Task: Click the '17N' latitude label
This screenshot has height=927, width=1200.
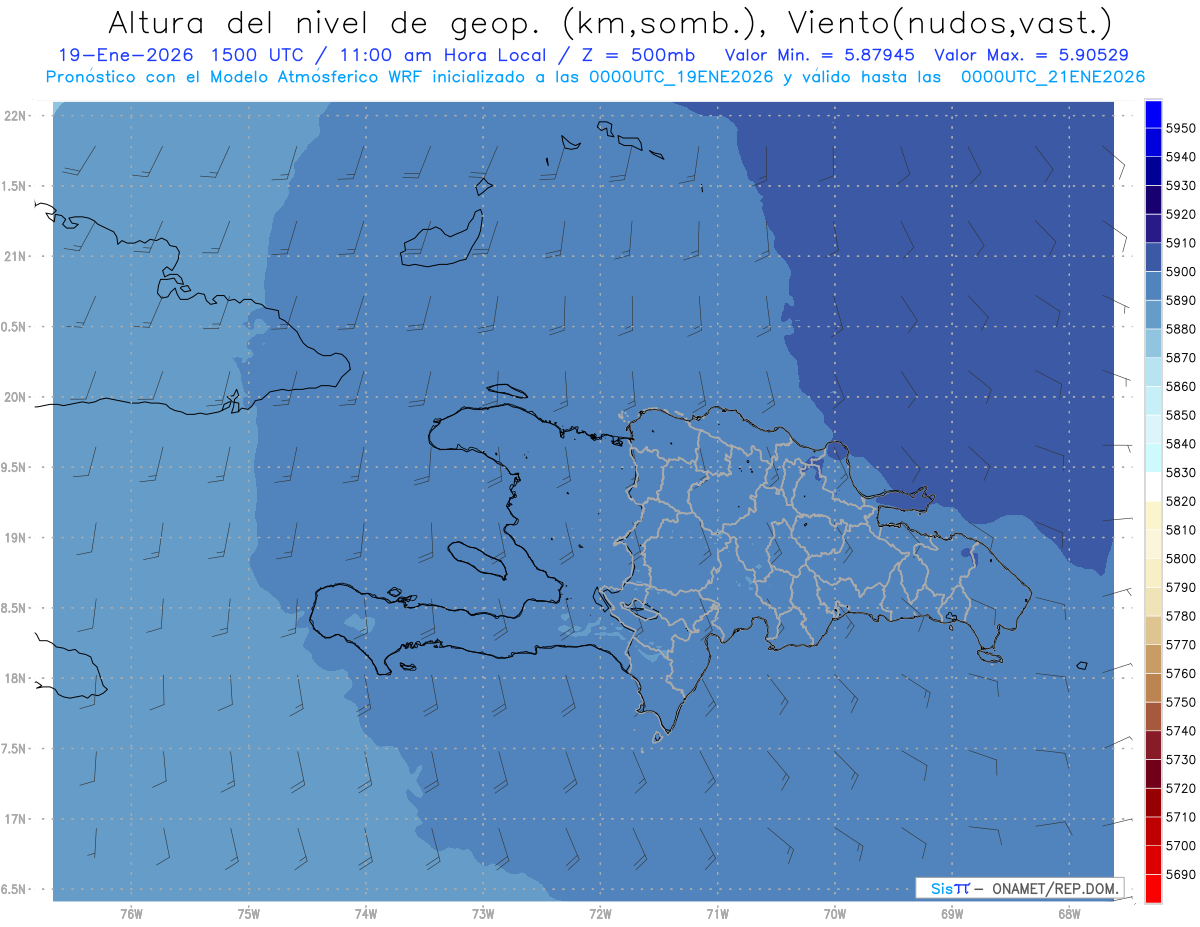Action: point(15,819)
